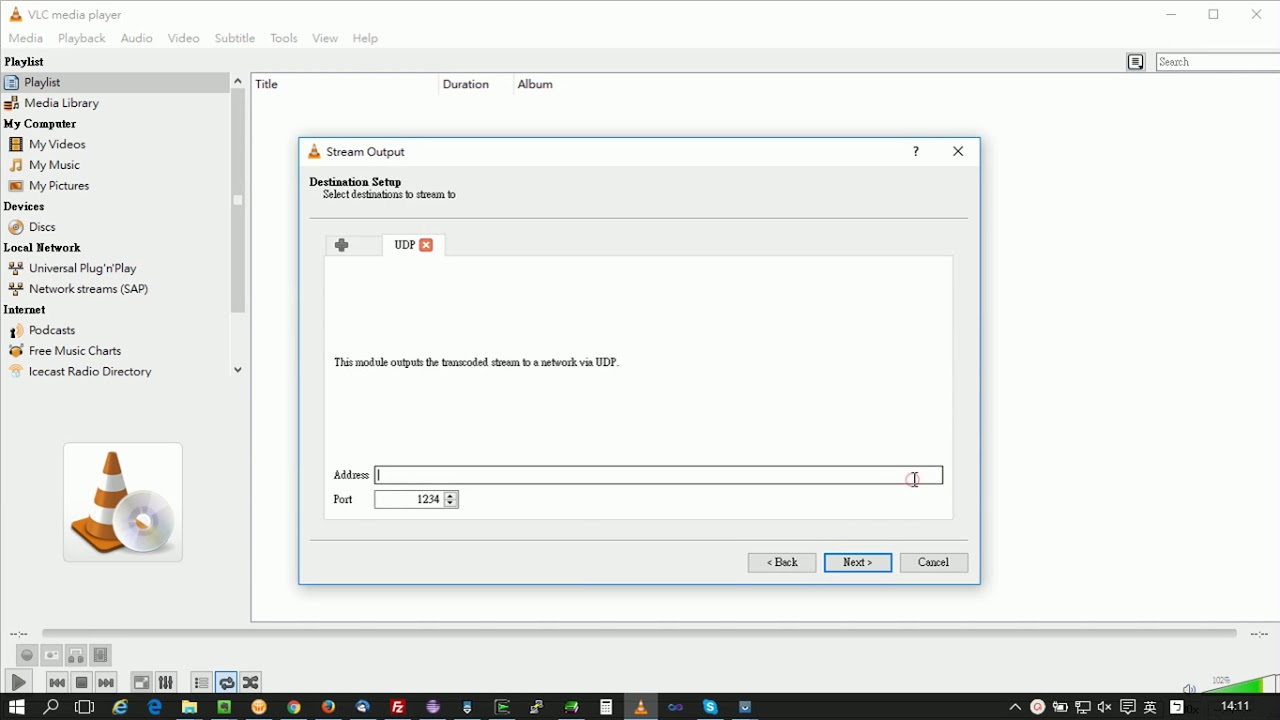Click the frame-by-frame button

click(x=100, y=655)
